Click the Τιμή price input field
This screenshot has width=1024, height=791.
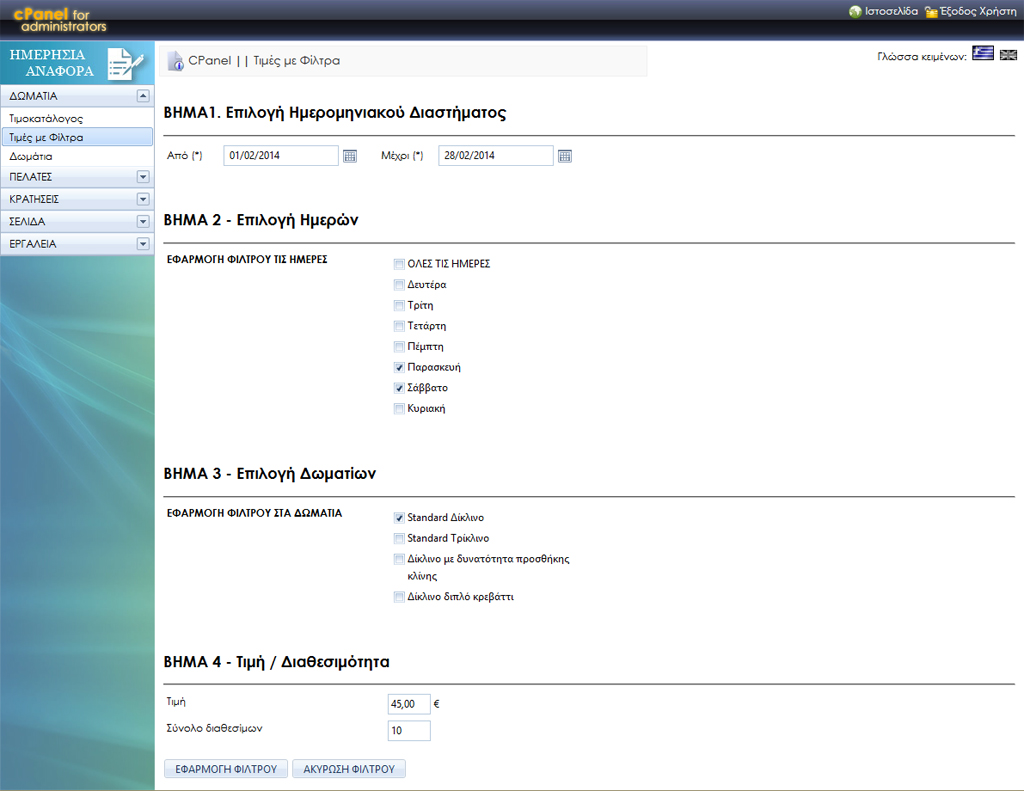click(x=409, y=704)
